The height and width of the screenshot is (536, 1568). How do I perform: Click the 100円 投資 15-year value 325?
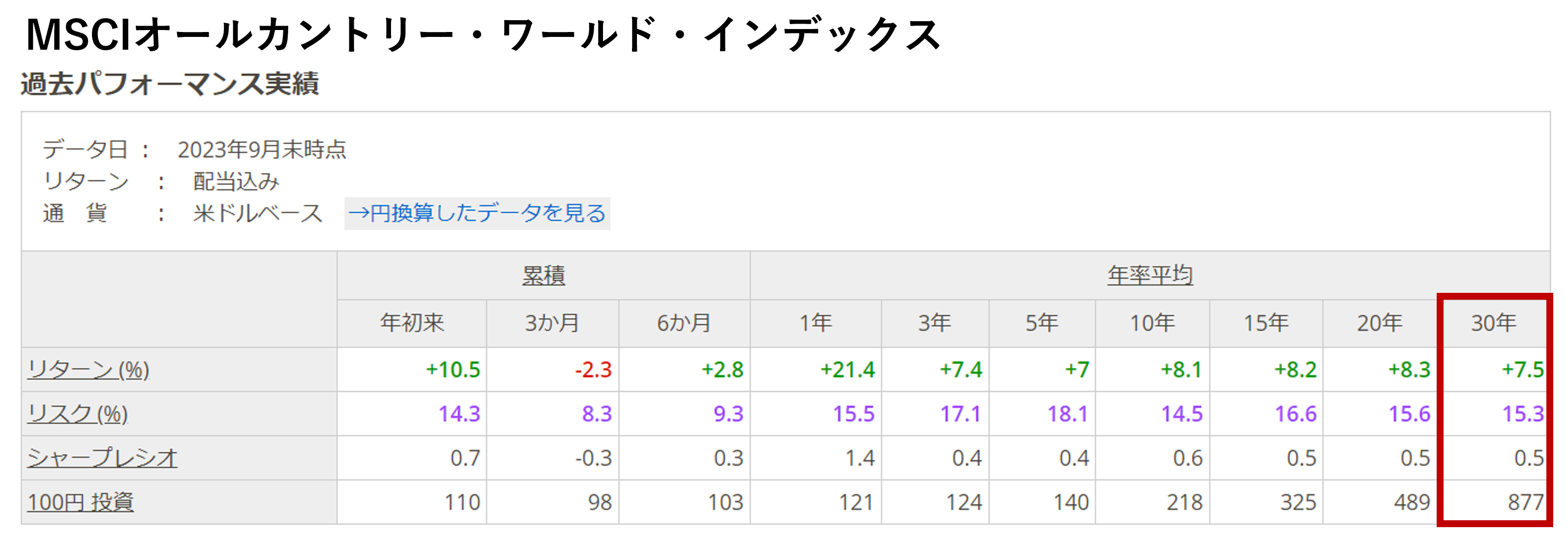point(1298,503)
